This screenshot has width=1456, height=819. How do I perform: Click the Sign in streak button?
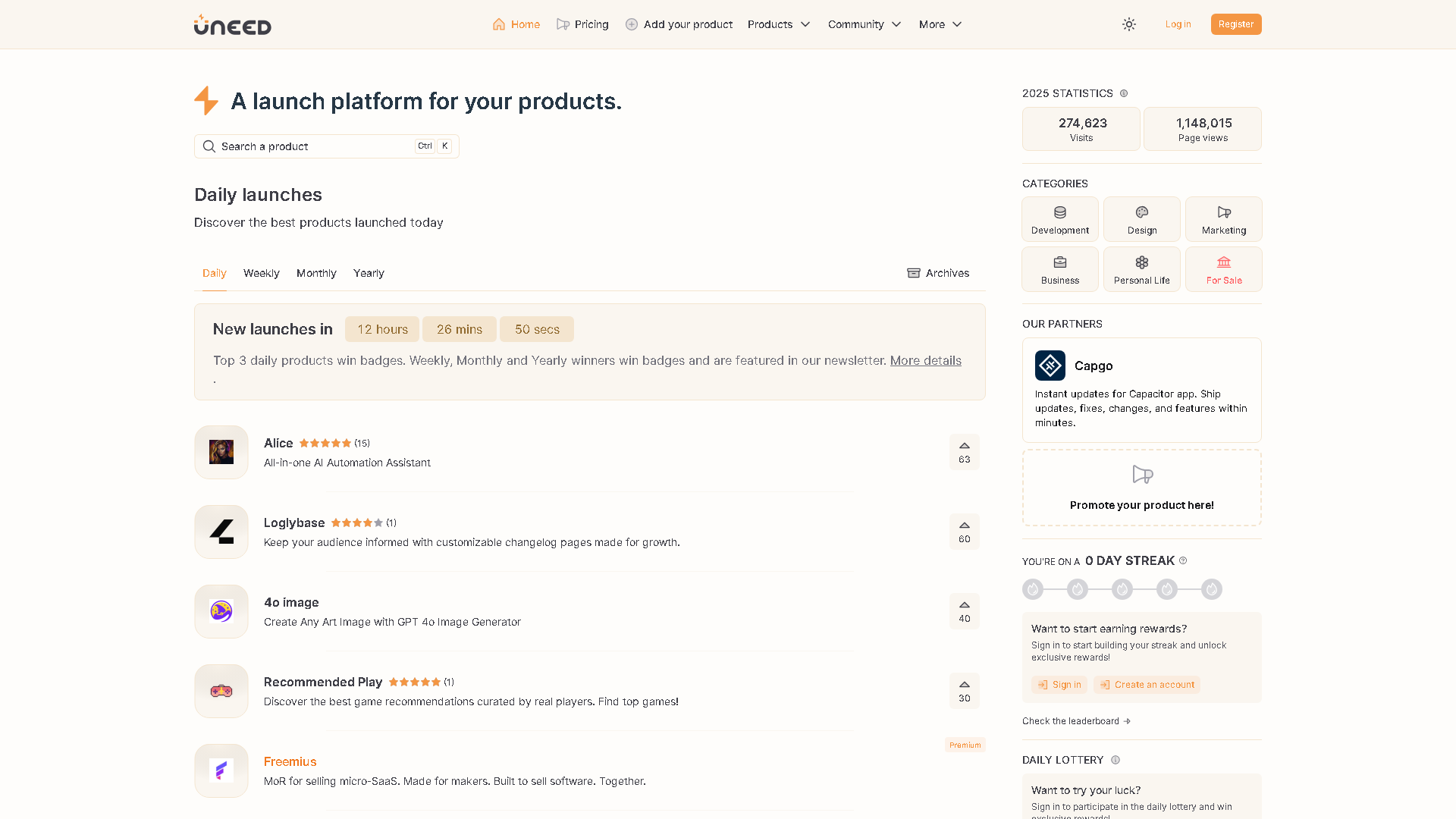coord(1059,685)
